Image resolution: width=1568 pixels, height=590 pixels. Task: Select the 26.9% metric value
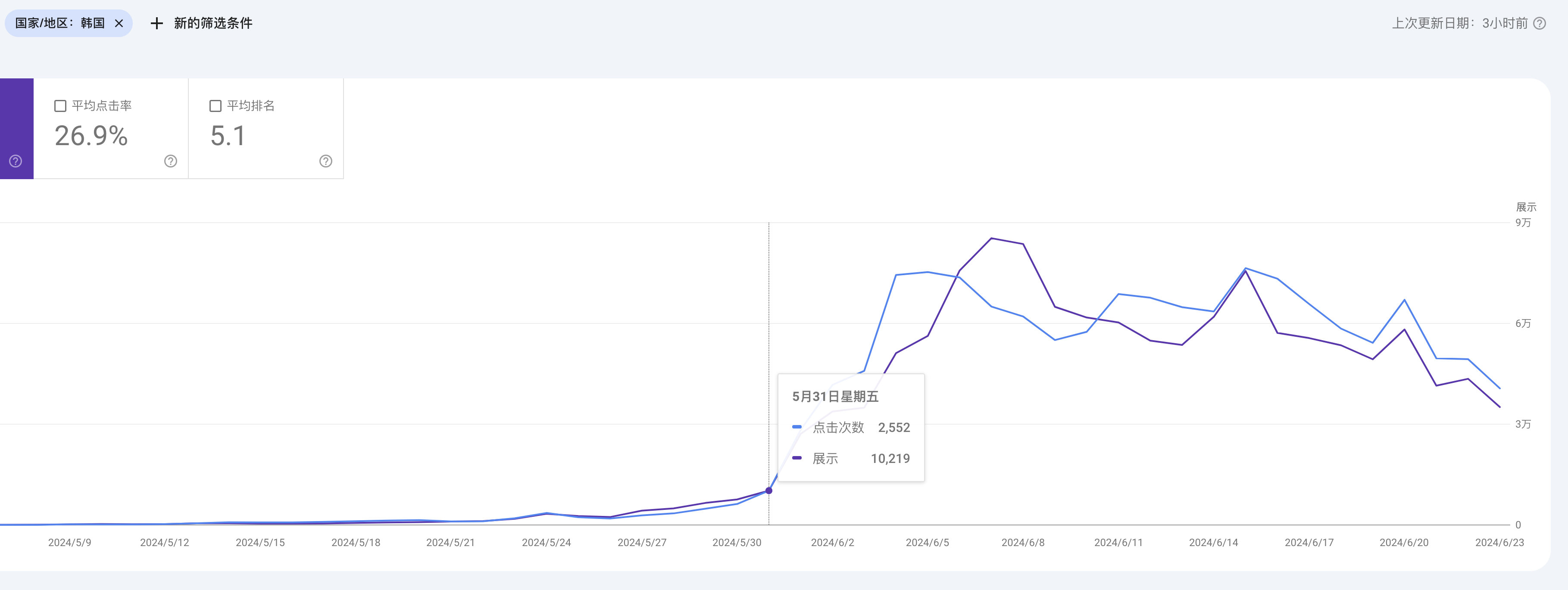click(x=91, y=136)
